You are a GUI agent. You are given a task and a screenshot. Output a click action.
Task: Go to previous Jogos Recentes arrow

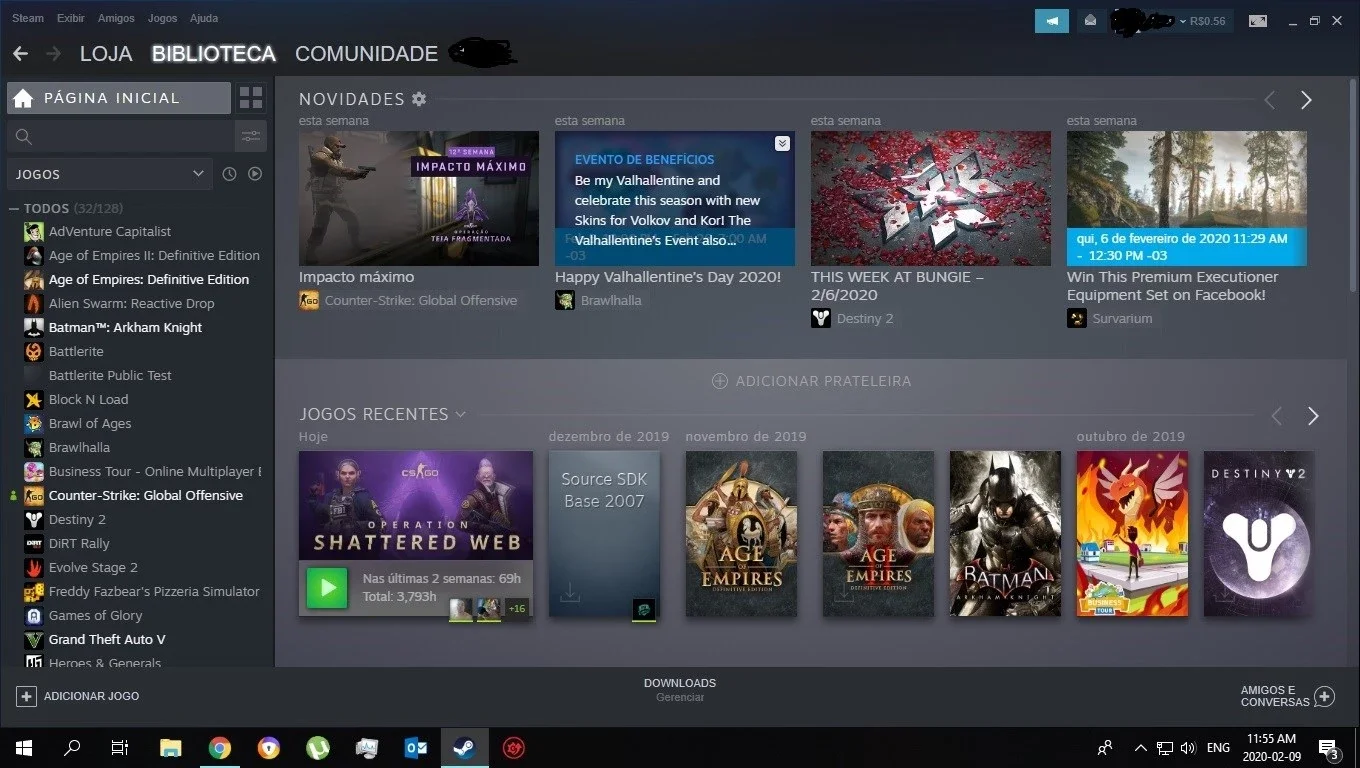1276,416
